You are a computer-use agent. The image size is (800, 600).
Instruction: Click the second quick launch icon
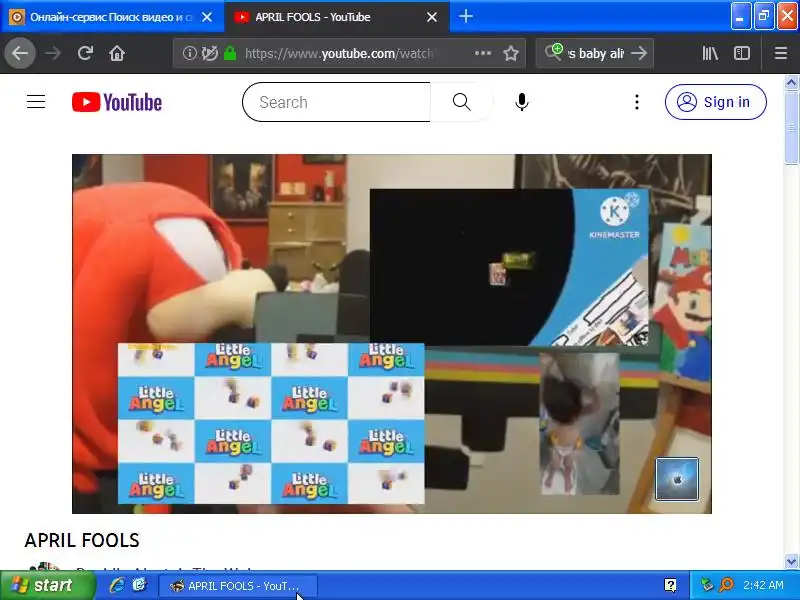[139, 585]
